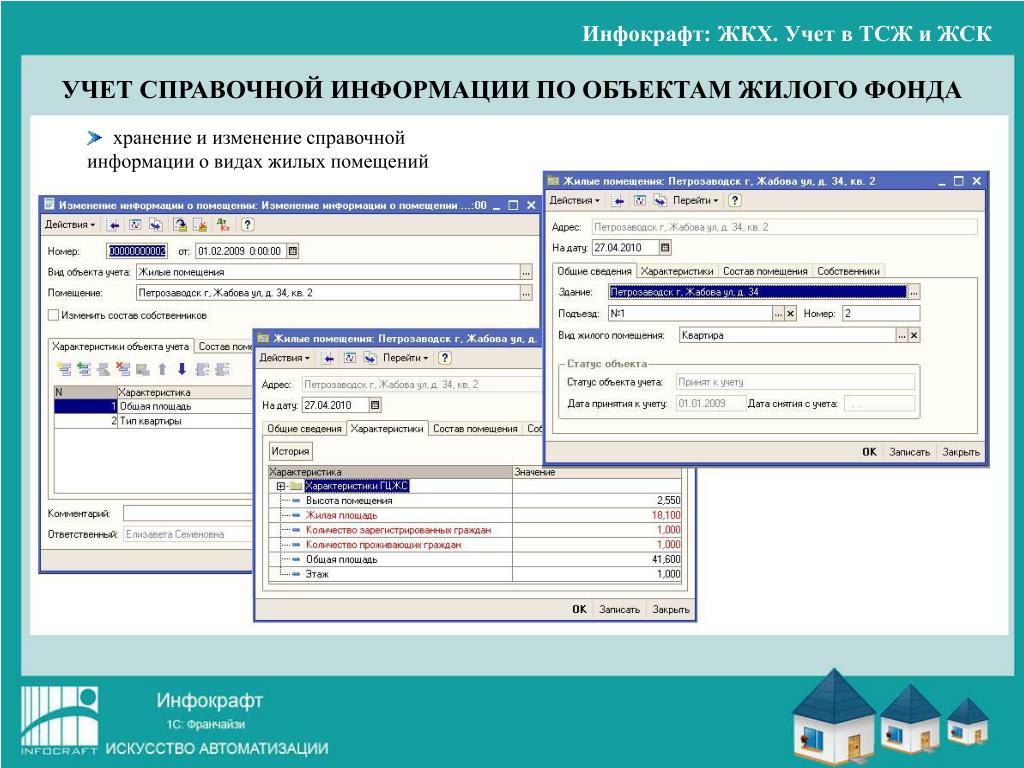Click blue left-arrow icon in Изменение информации toolbar

pyautogui.click(x=114, y=225)
